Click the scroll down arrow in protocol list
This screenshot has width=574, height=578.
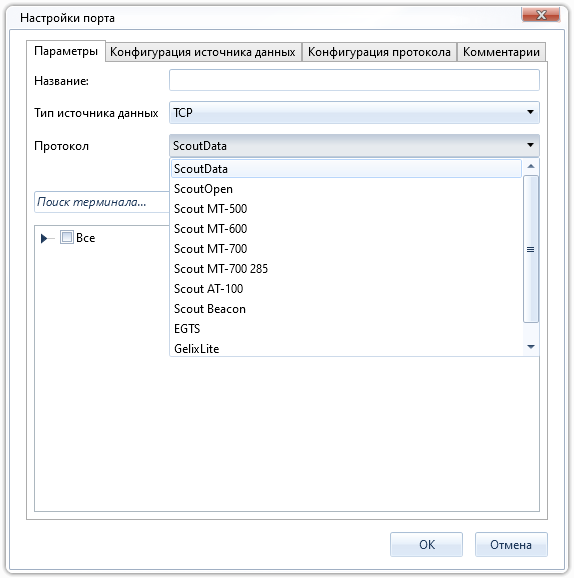click(530, 347)
